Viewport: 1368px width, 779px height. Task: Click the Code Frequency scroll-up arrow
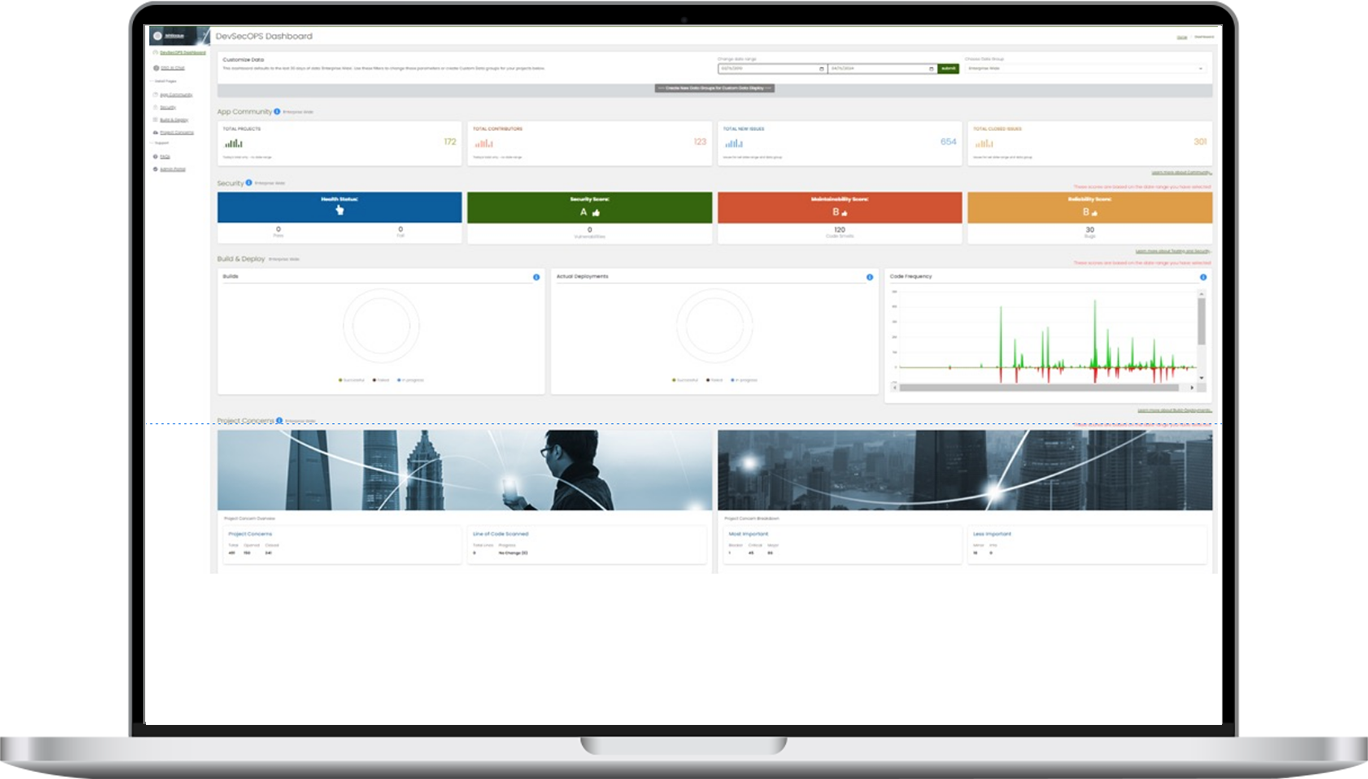click(x=1202, y=295)
